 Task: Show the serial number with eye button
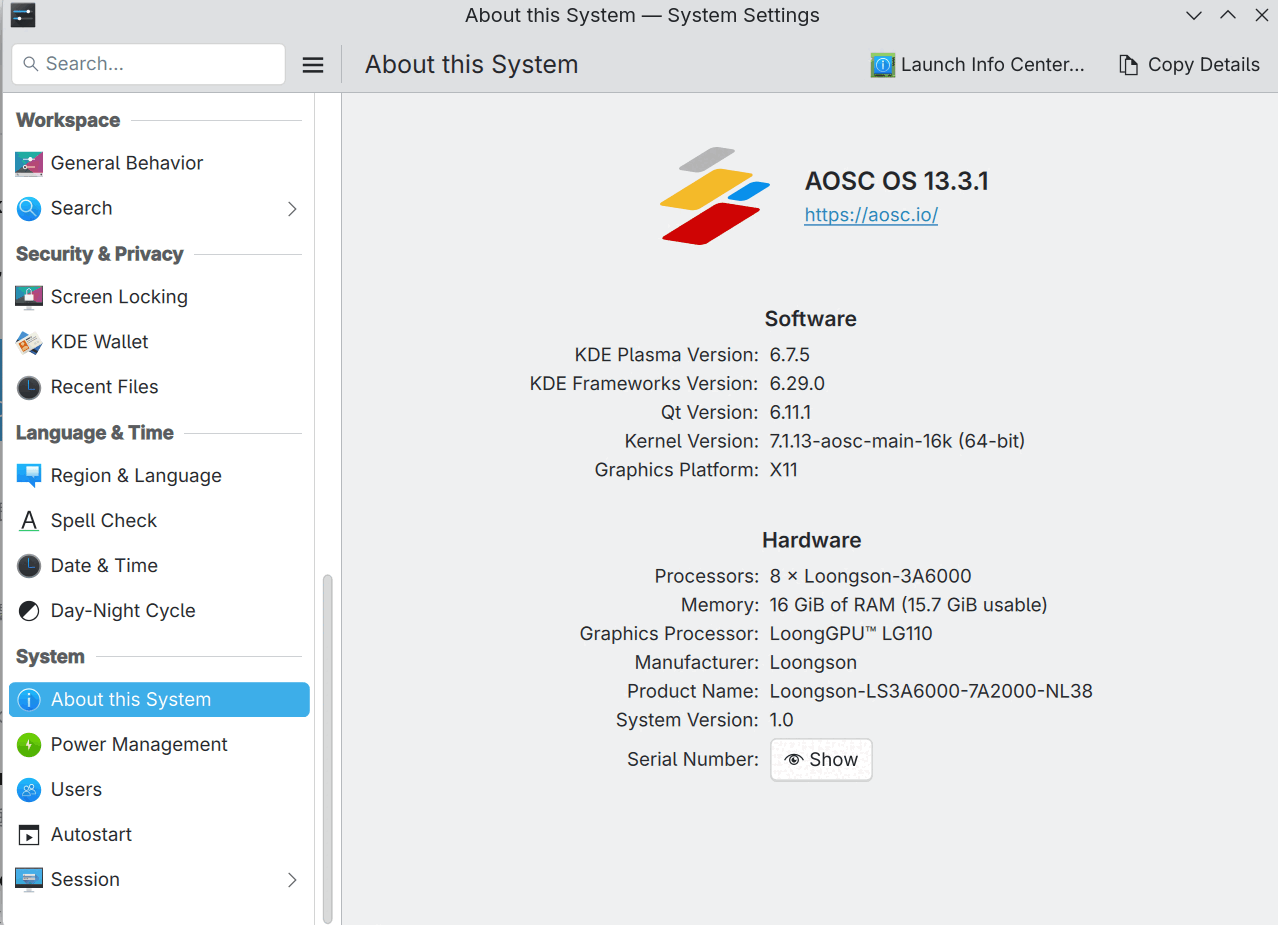[821, 760]
